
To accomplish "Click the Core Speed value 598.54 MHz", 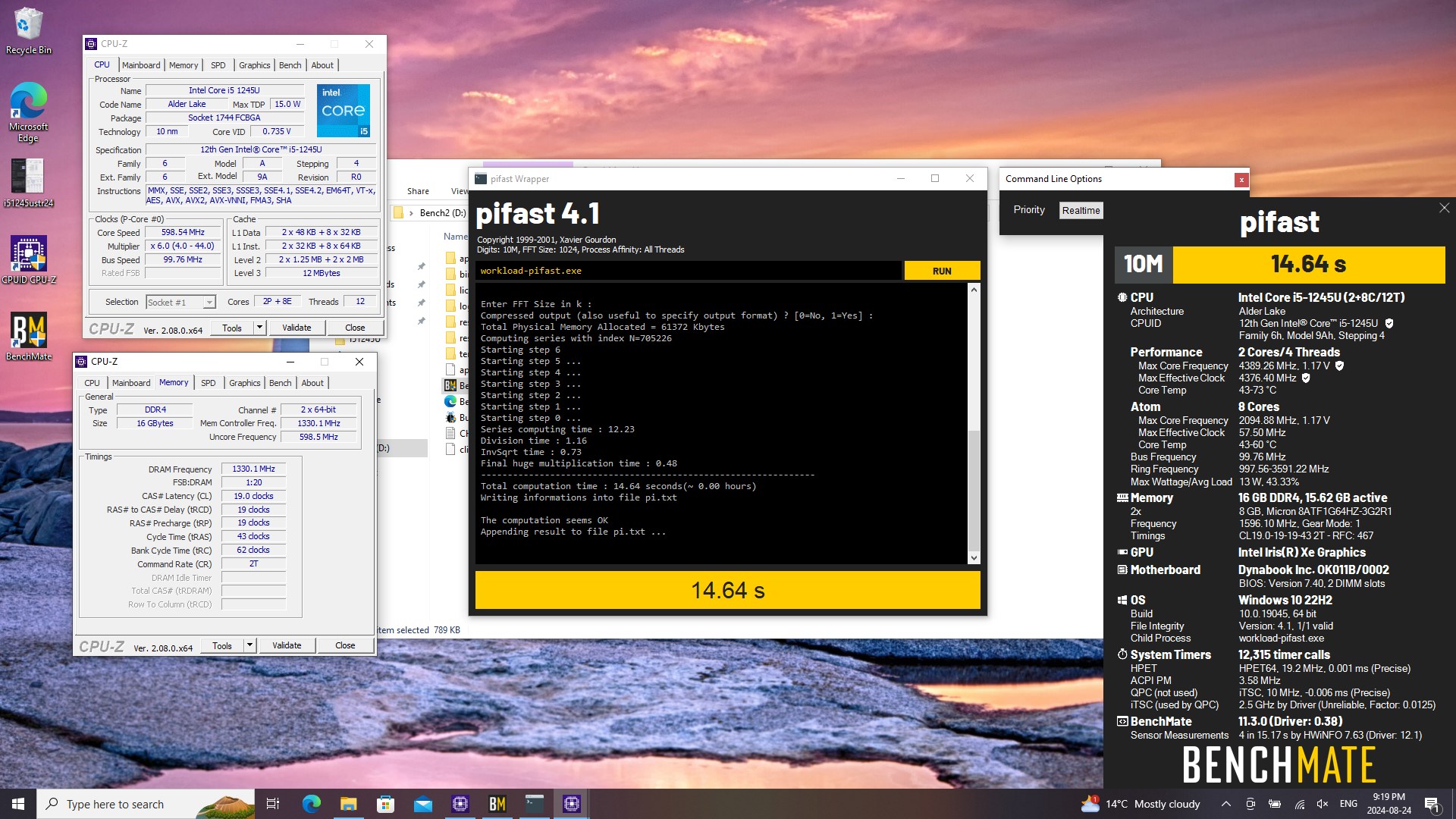I will point(183,232).
